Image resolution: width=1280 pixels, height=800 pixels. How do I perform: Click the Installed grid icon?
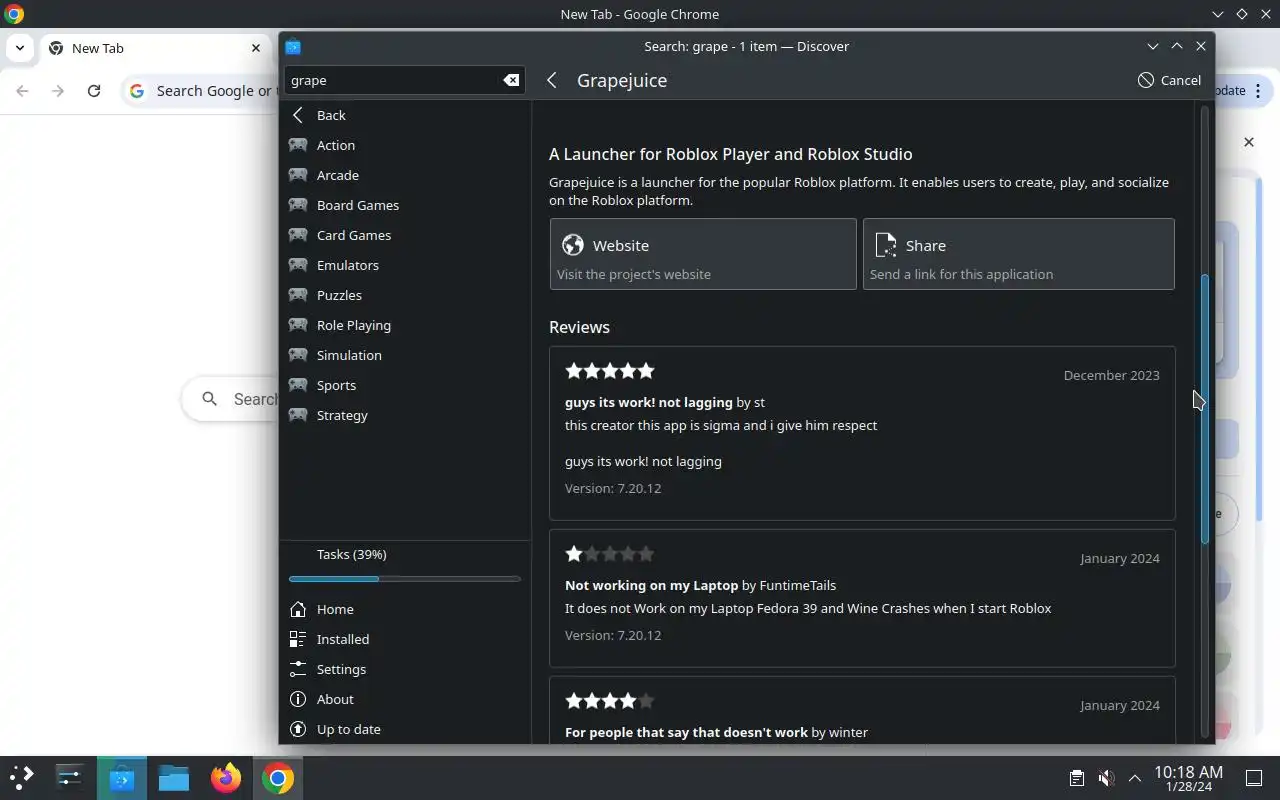click(297, 639)
